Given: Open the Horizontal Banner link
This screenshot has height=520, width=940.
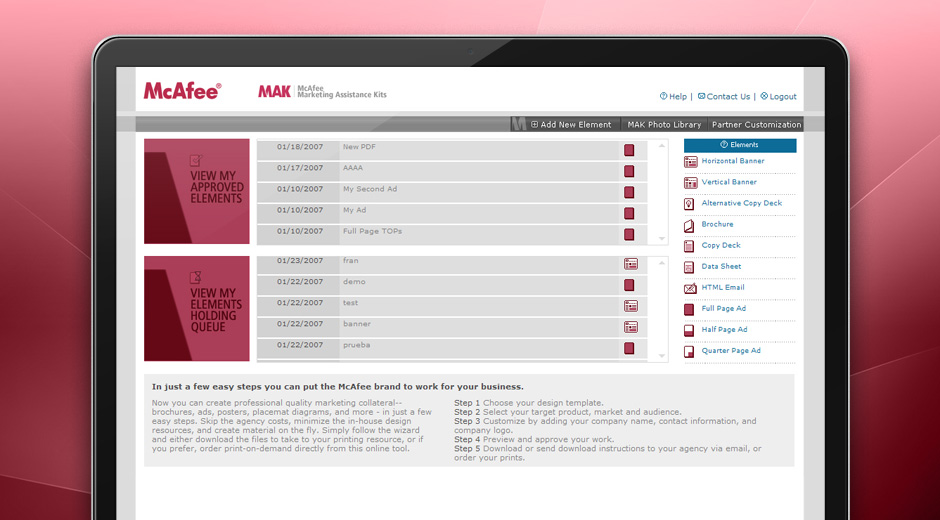Looking at the screenshot, I should pyautogui.click(x=733, y=161).
